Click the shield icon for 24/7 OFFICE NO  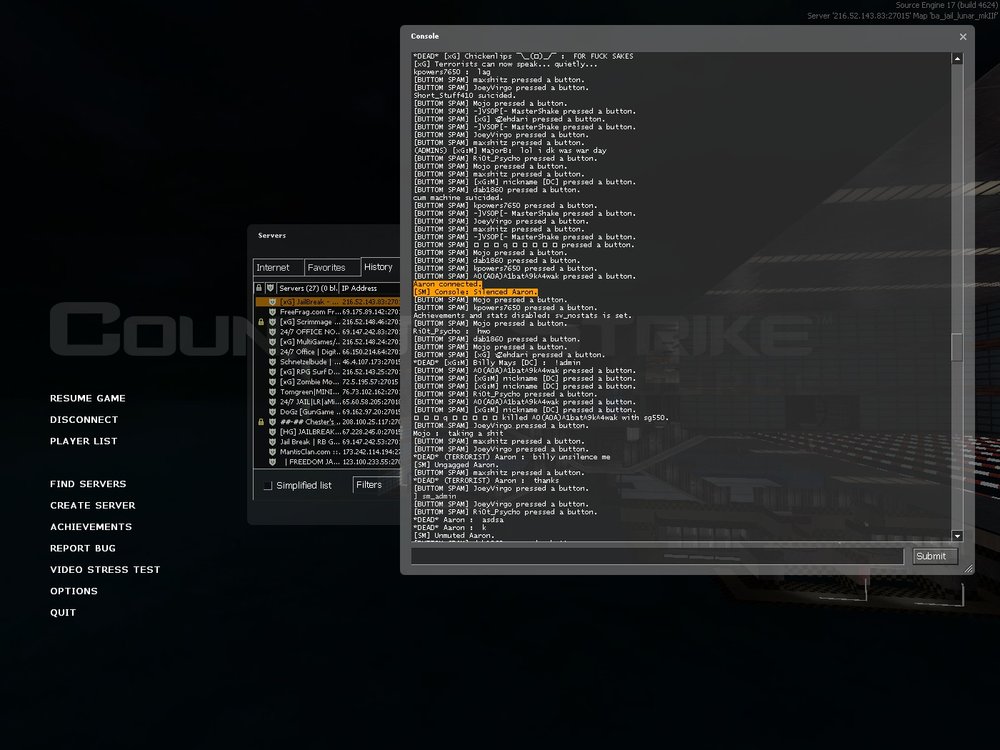click(272, 332)
